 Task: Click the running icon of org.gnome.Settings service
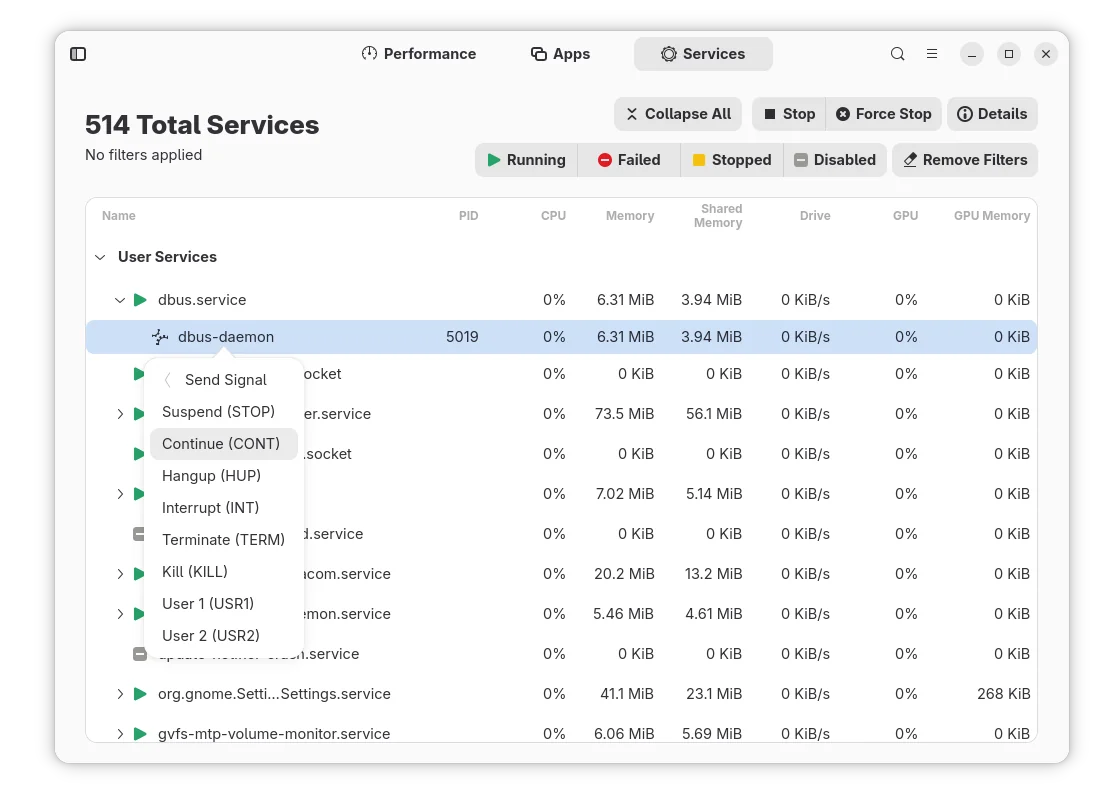pyautogui.click(x=140, y=694)
